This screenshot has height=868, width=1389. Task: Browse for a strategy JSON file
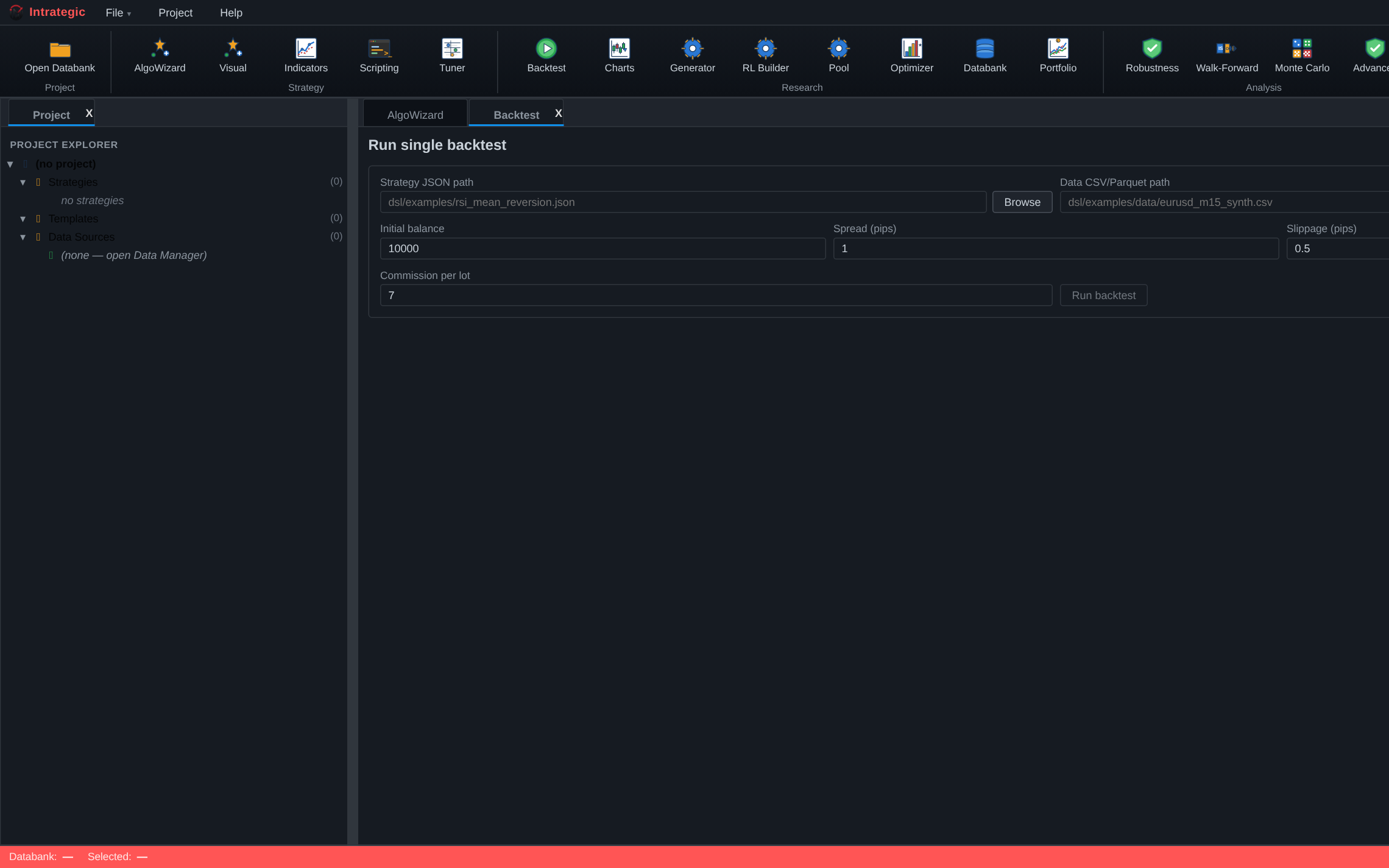coord(1022,202)
